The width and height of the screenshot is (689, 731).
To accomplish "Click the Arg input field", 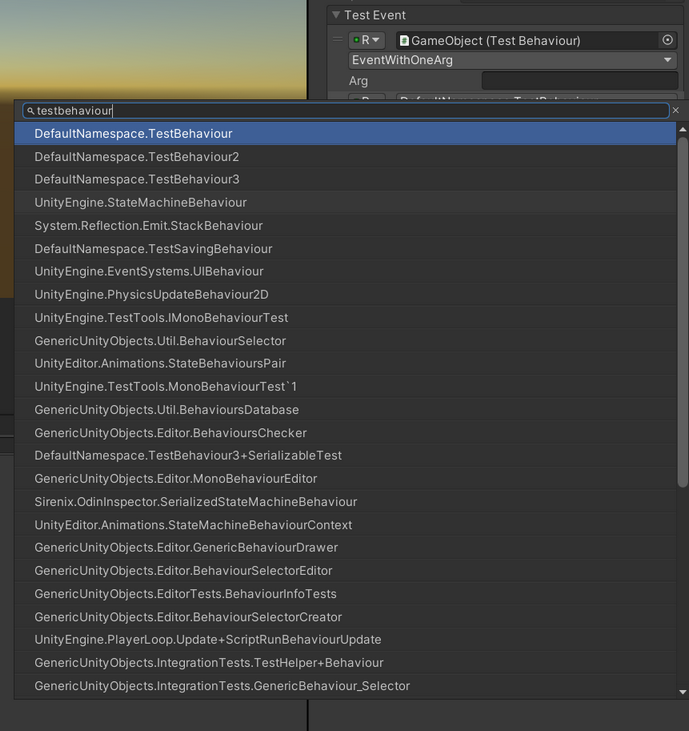I will [x=579, y=81].
